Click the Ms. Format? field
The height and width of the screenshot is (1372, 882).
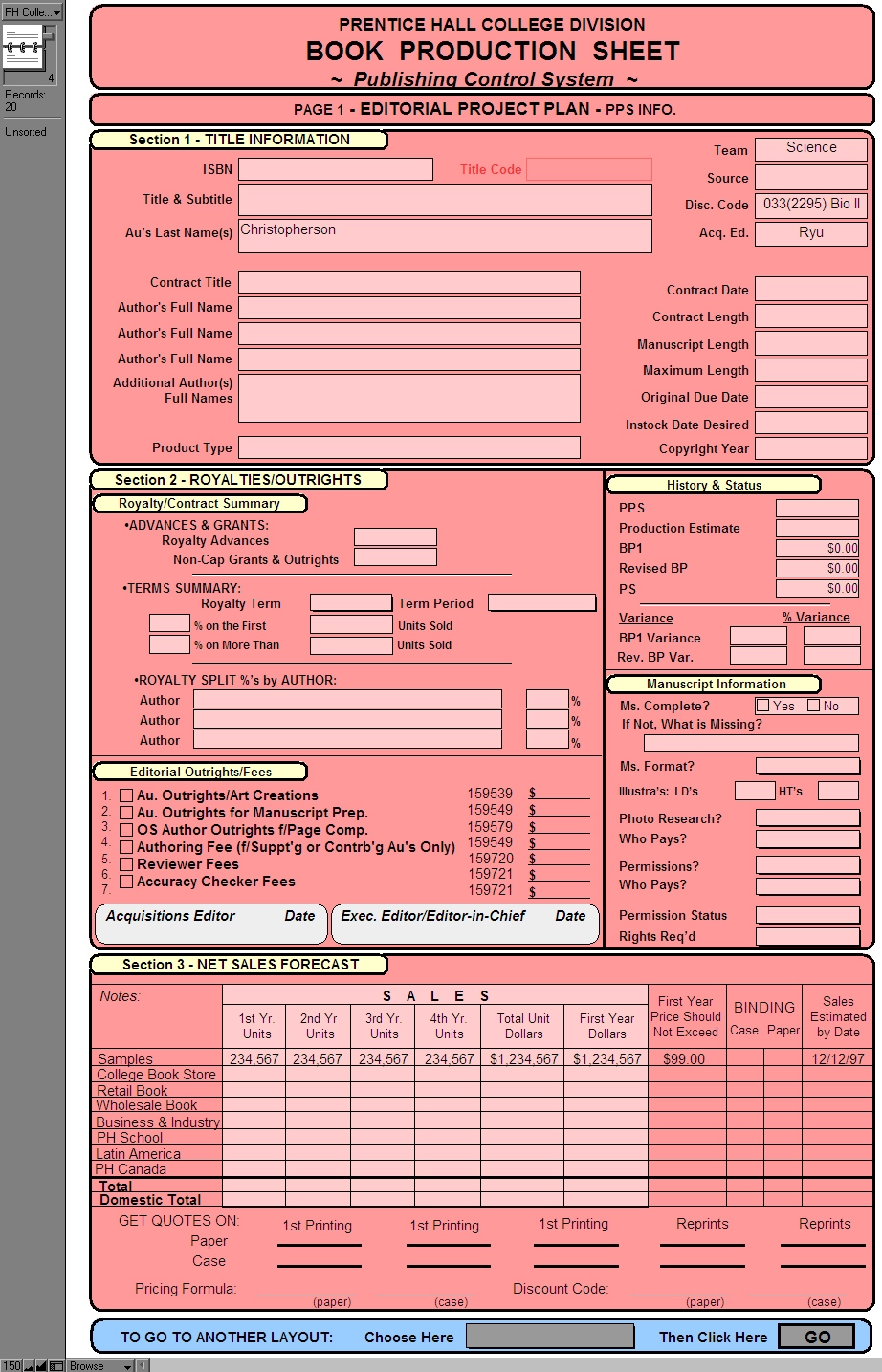pyautogui.click(x=807, y=766)
